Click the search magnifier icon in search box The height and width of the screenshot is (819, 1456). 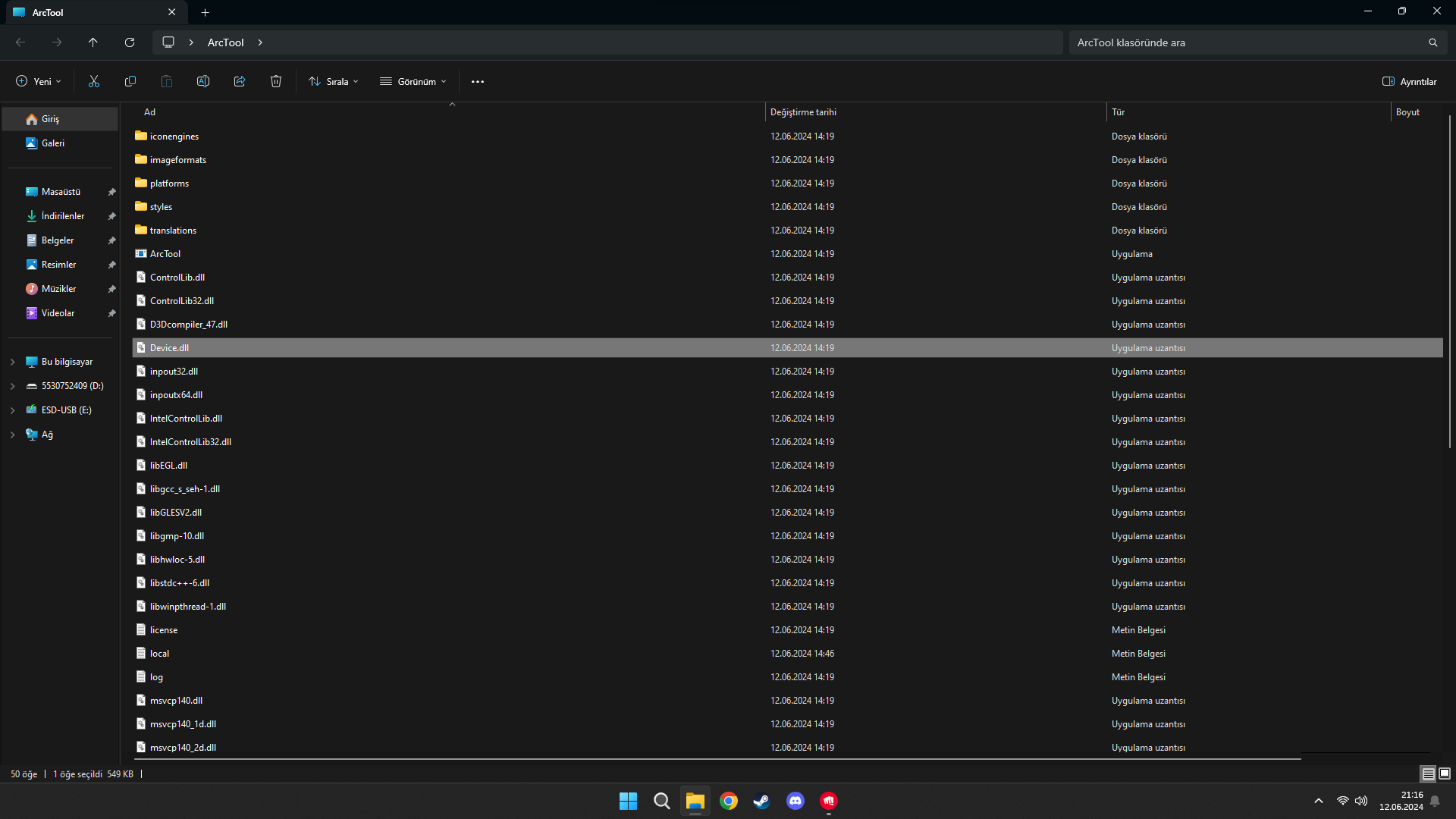(1432, 42)
